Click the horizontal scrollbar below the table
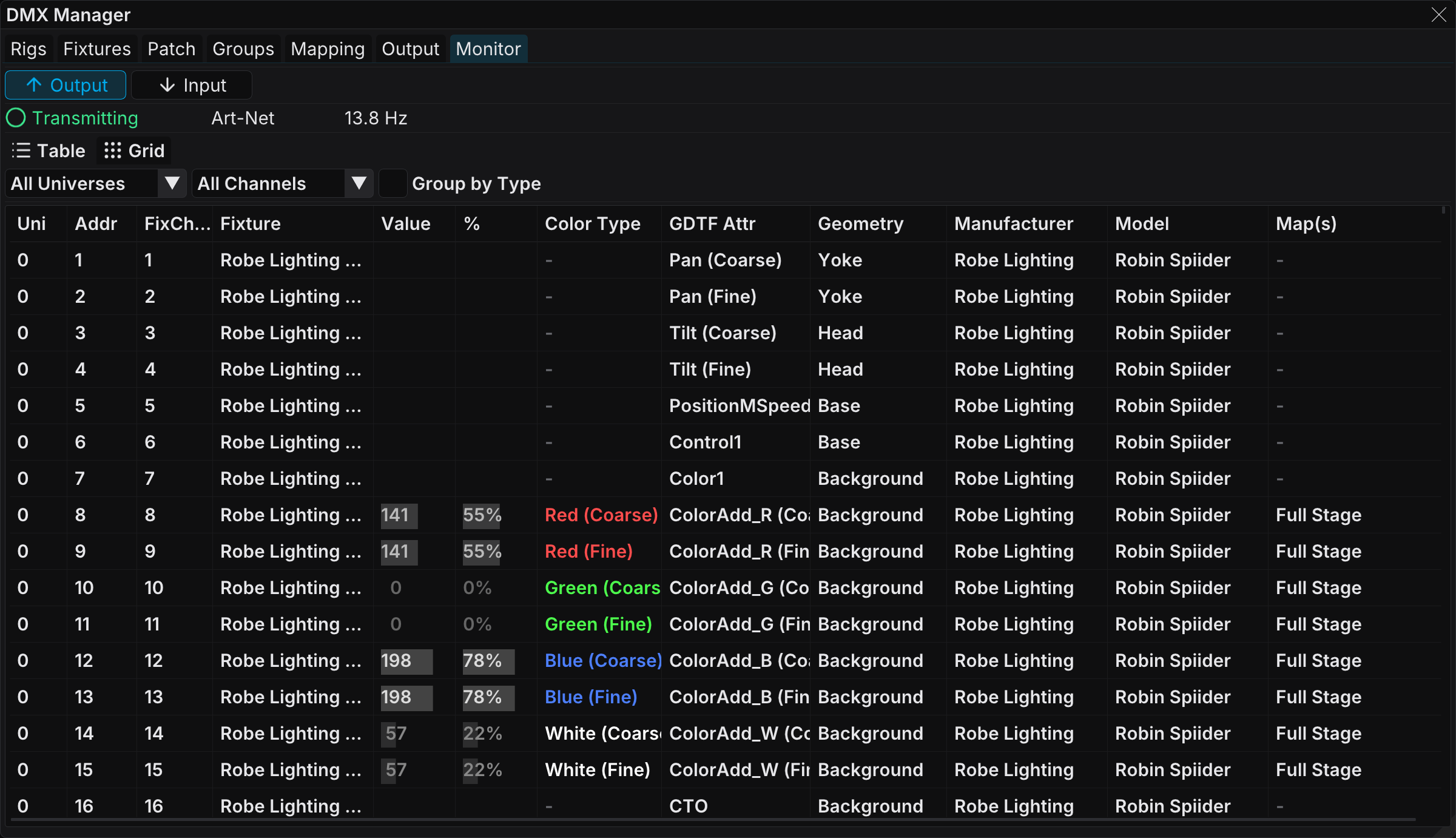This screenshot has height=838, width=1456. (x=713, y=820)
